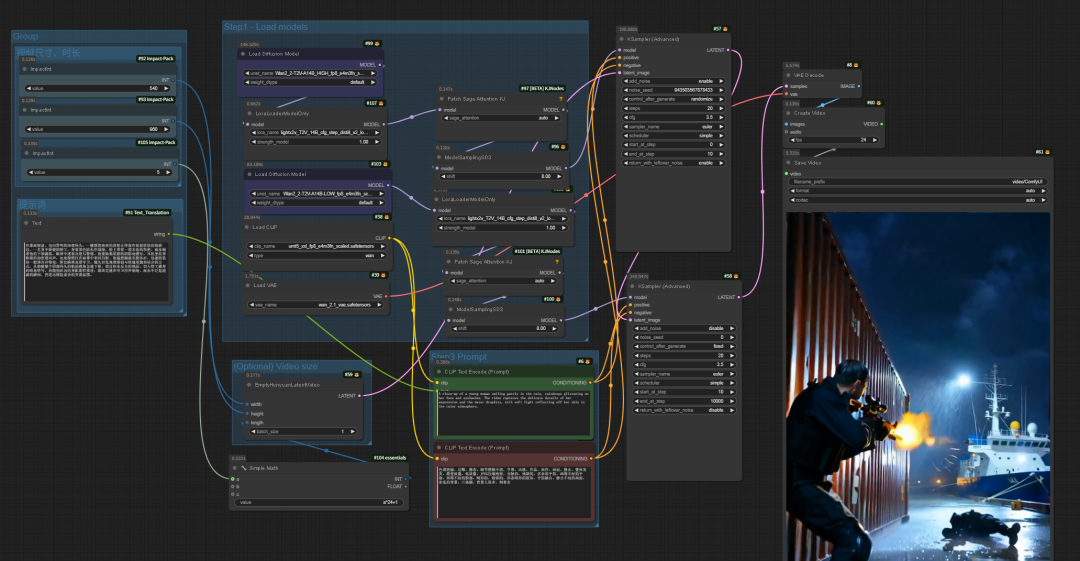This screenshot has width=1080, height=561.
Task: Open help icon on Patch Sage Attention #97
Action: pyautogui.click(x=561, y=99)
